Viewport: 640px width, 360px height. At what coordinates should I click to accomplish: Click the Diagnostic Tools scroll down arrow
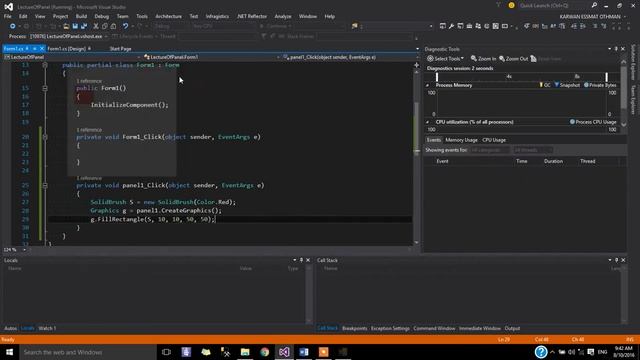624,124
